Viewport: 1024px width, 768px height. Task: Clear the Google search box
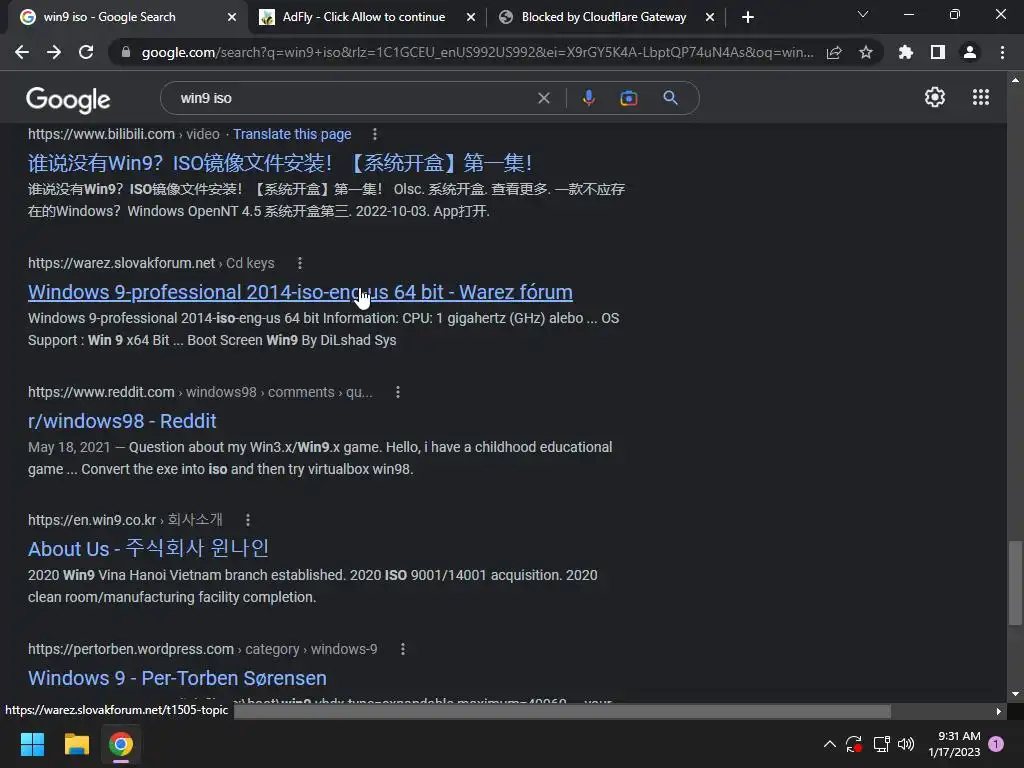(x=543, y=98)
